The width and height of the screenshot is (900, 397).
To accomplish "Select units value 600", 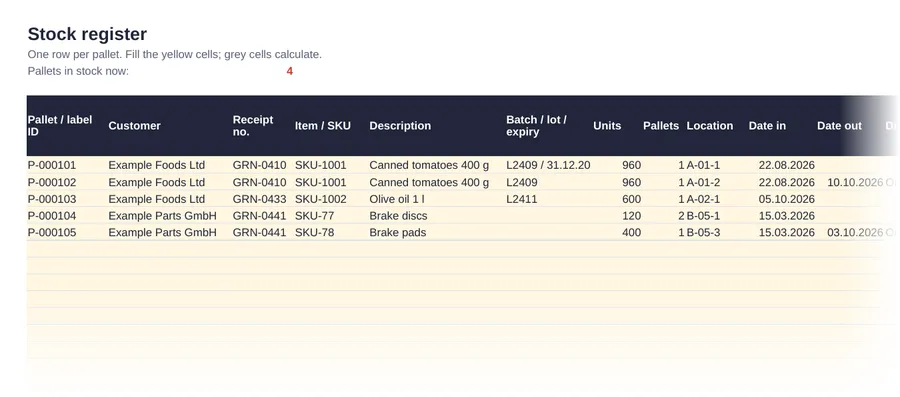I will (x=631, y=199).
